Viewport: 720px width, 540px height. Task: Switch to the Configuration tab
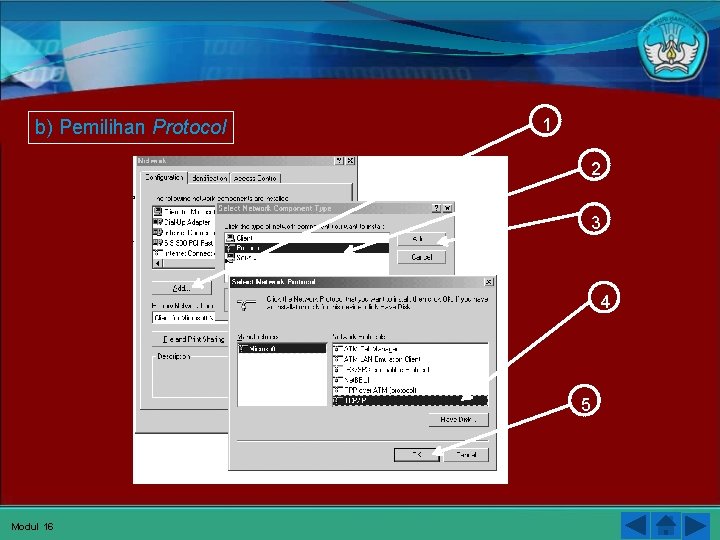[163, 177]
